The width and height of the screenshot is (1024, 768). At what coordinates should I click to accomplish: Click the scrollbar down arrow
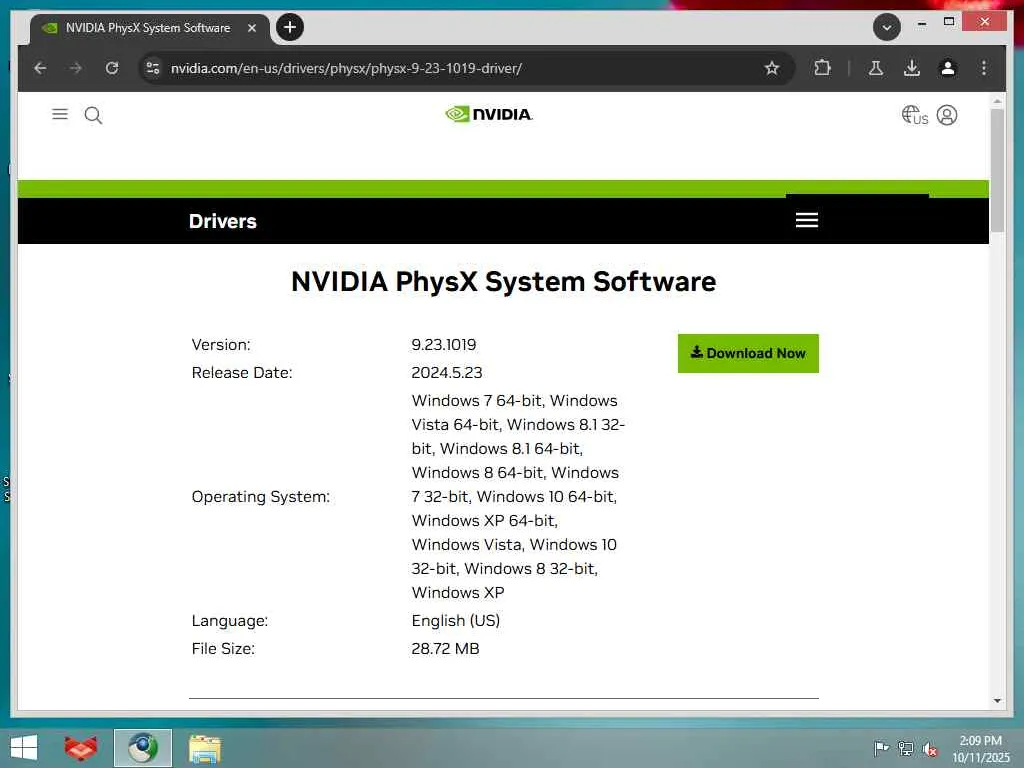click(x=997, y=701)
